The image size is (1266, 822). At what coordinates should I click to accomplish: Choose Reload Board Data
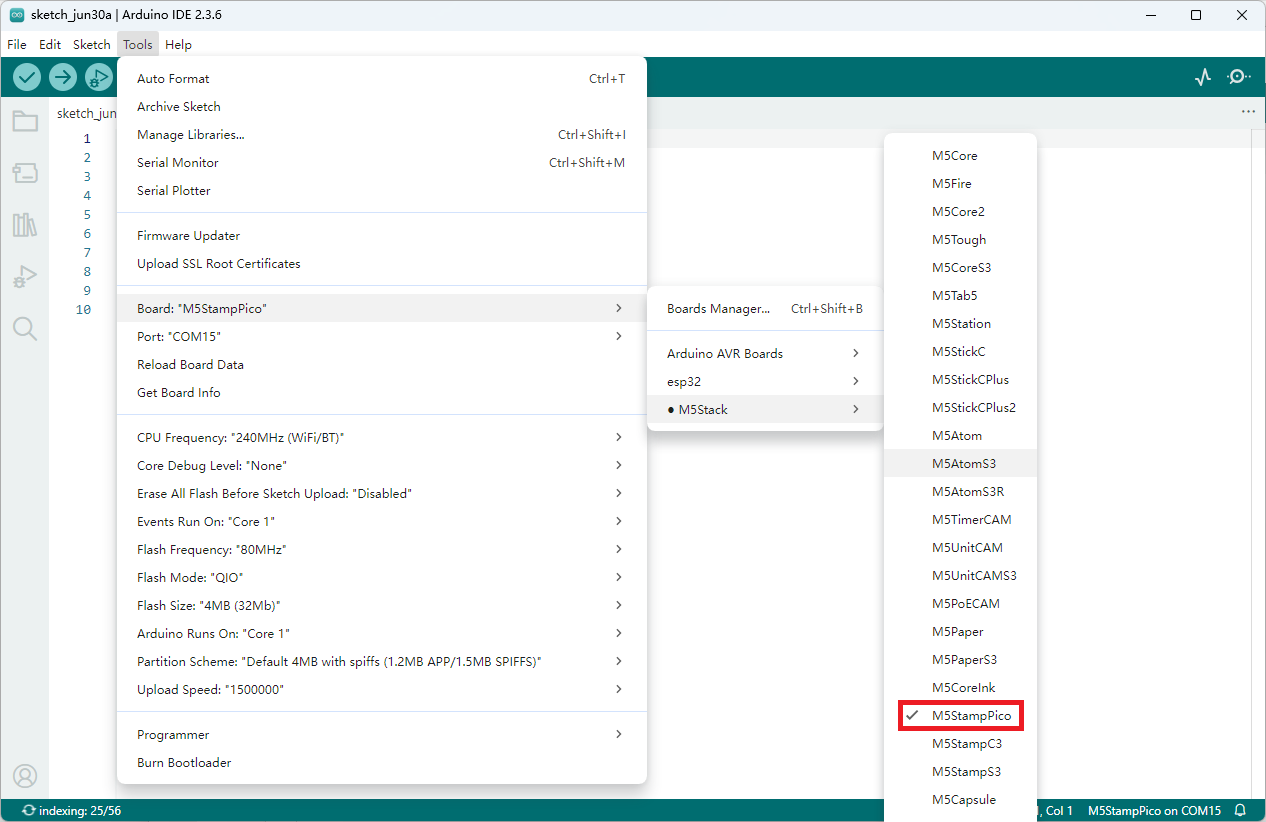coord(382,364)
